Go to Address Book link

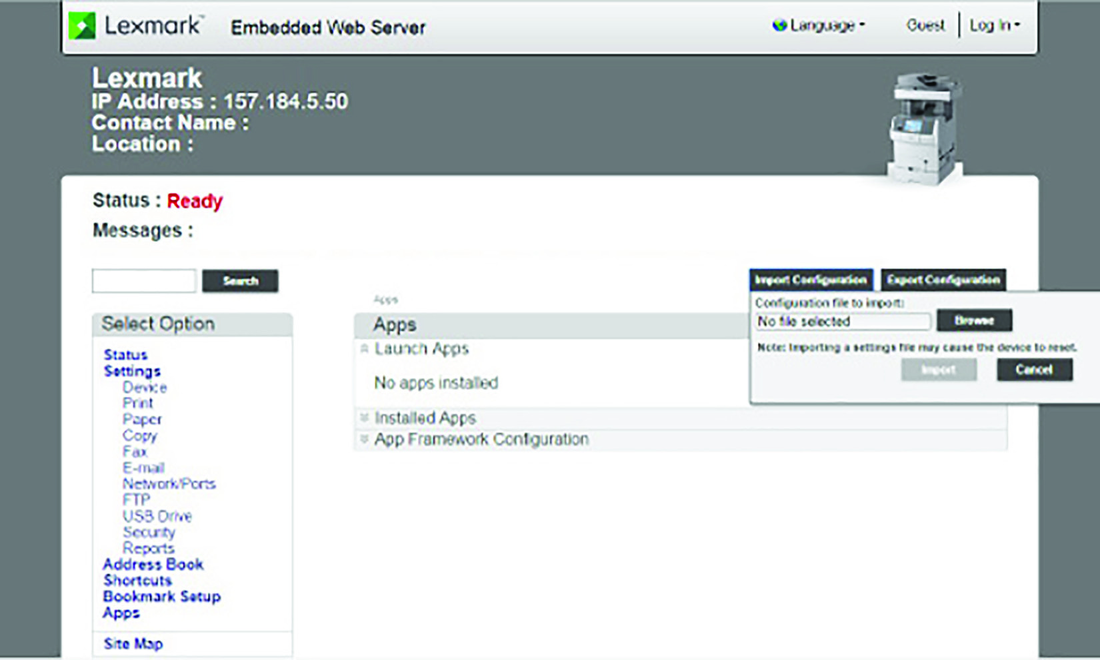[153, 565]
